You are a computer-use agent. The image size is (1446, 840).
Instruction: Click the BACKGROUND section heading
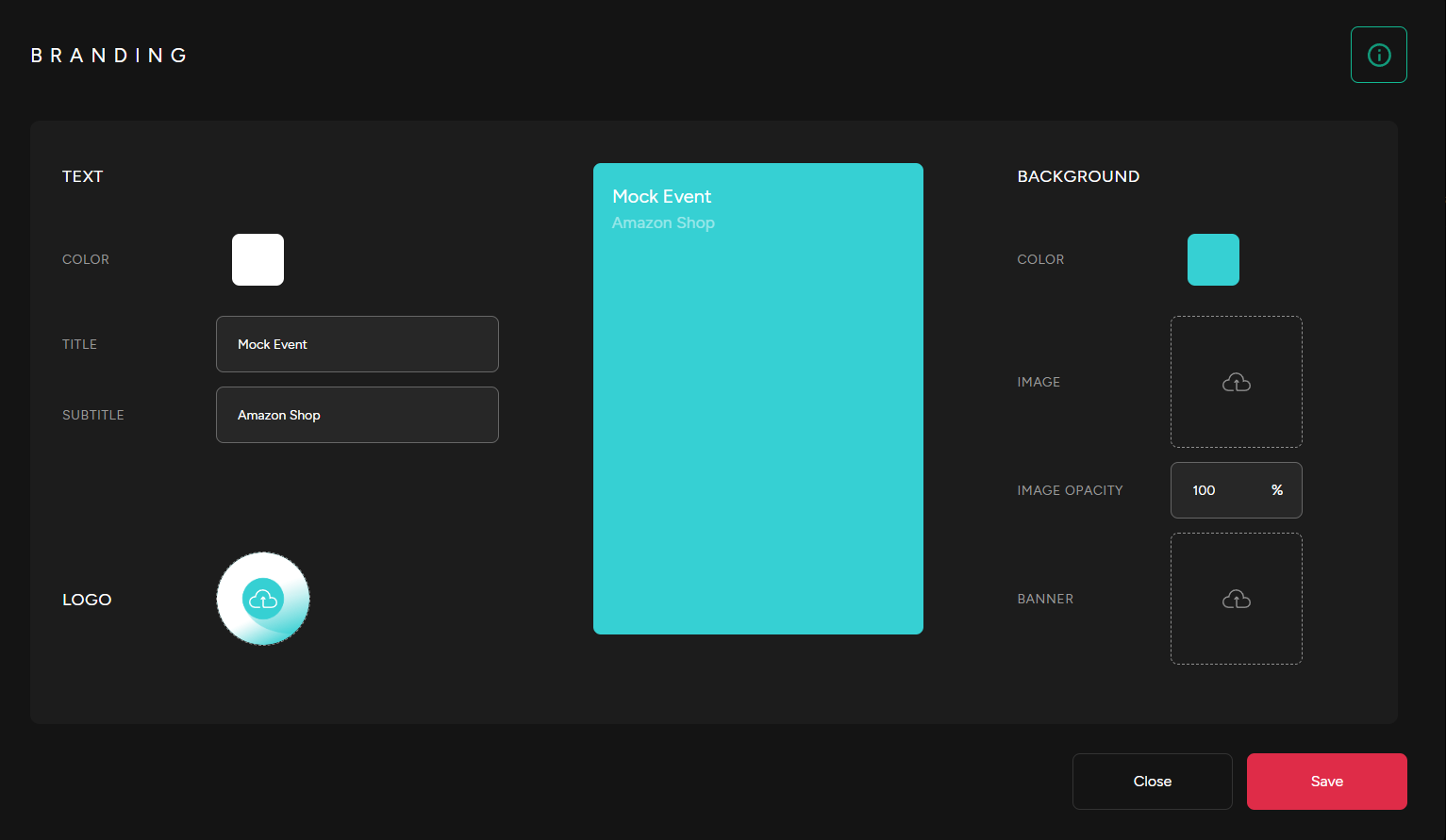(1077, 176)
